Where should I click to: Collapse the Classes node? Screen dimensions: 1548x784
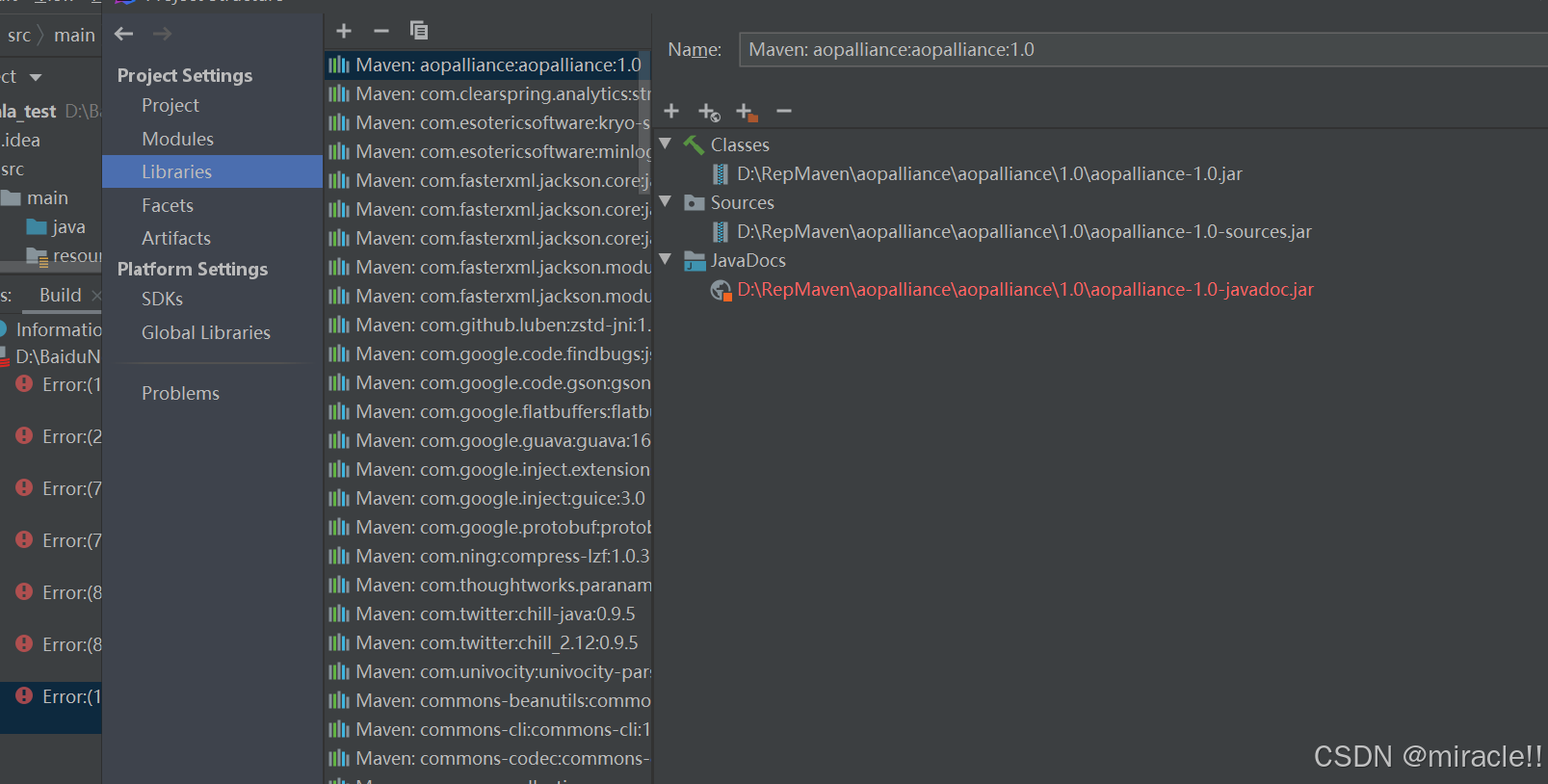tap(665, 144)
